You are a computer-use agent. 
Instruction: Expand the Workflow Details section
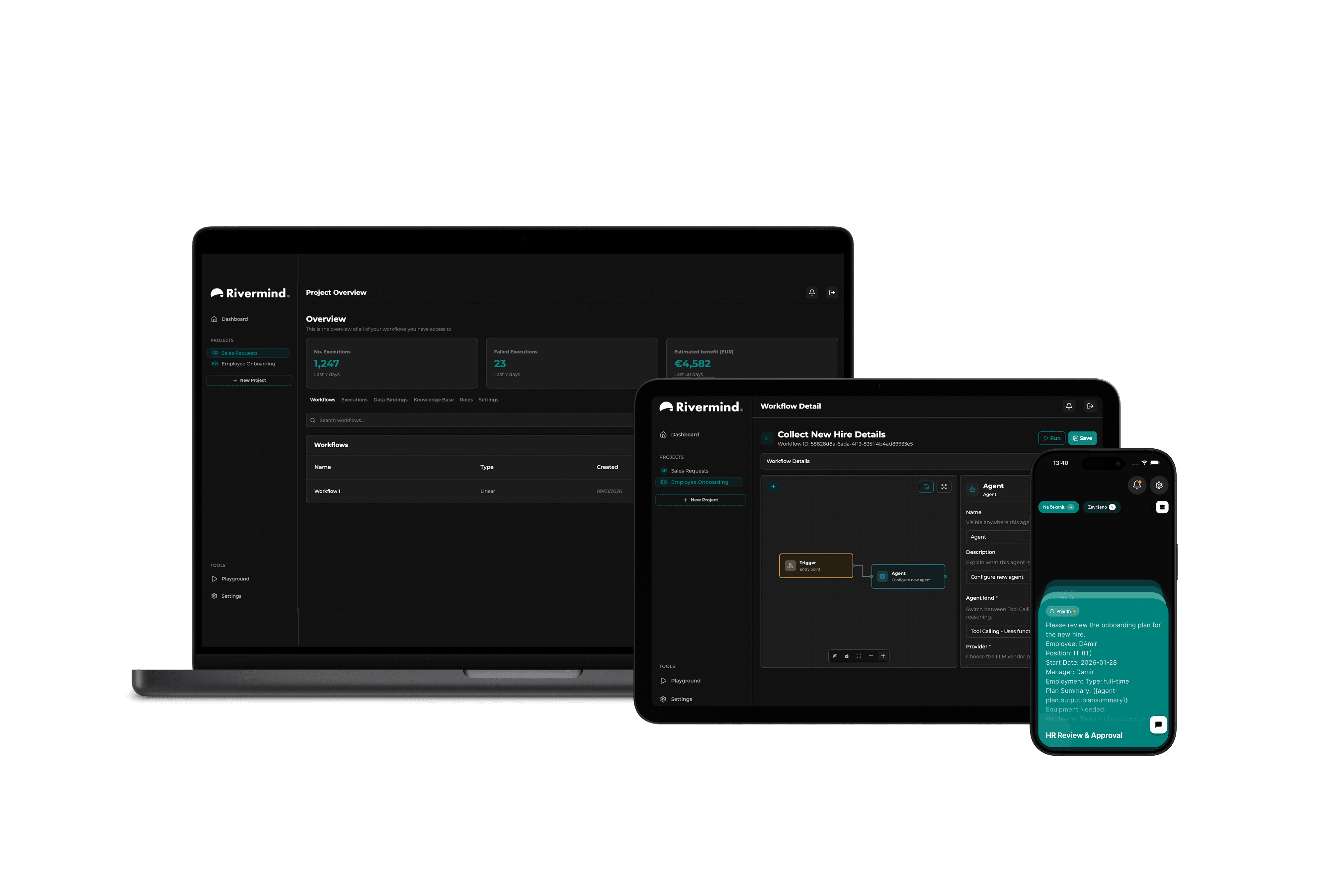point(788,461)
